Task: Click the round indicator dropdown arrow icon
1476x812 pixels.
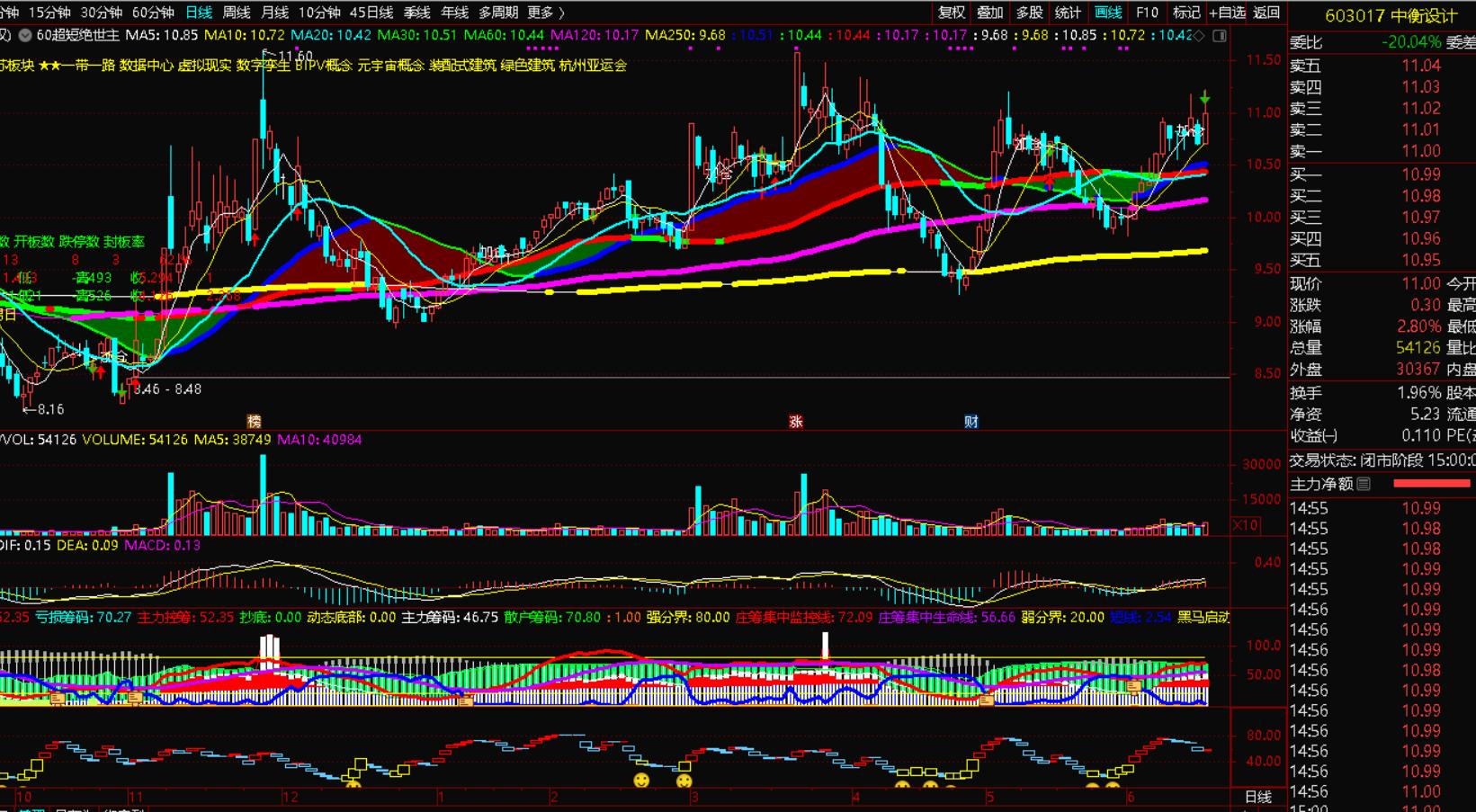Action: pos(25,36)
